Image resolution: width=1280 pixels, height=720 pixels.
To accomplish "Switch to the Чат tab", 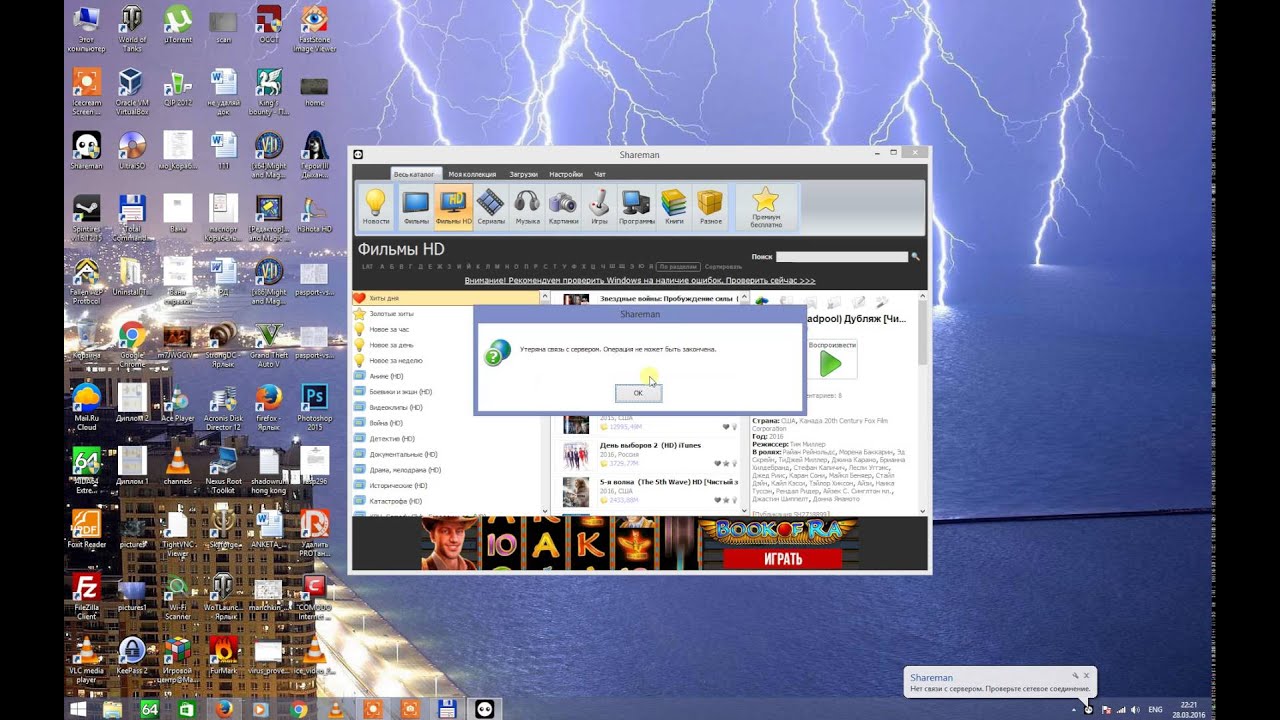I will point(600,174).
